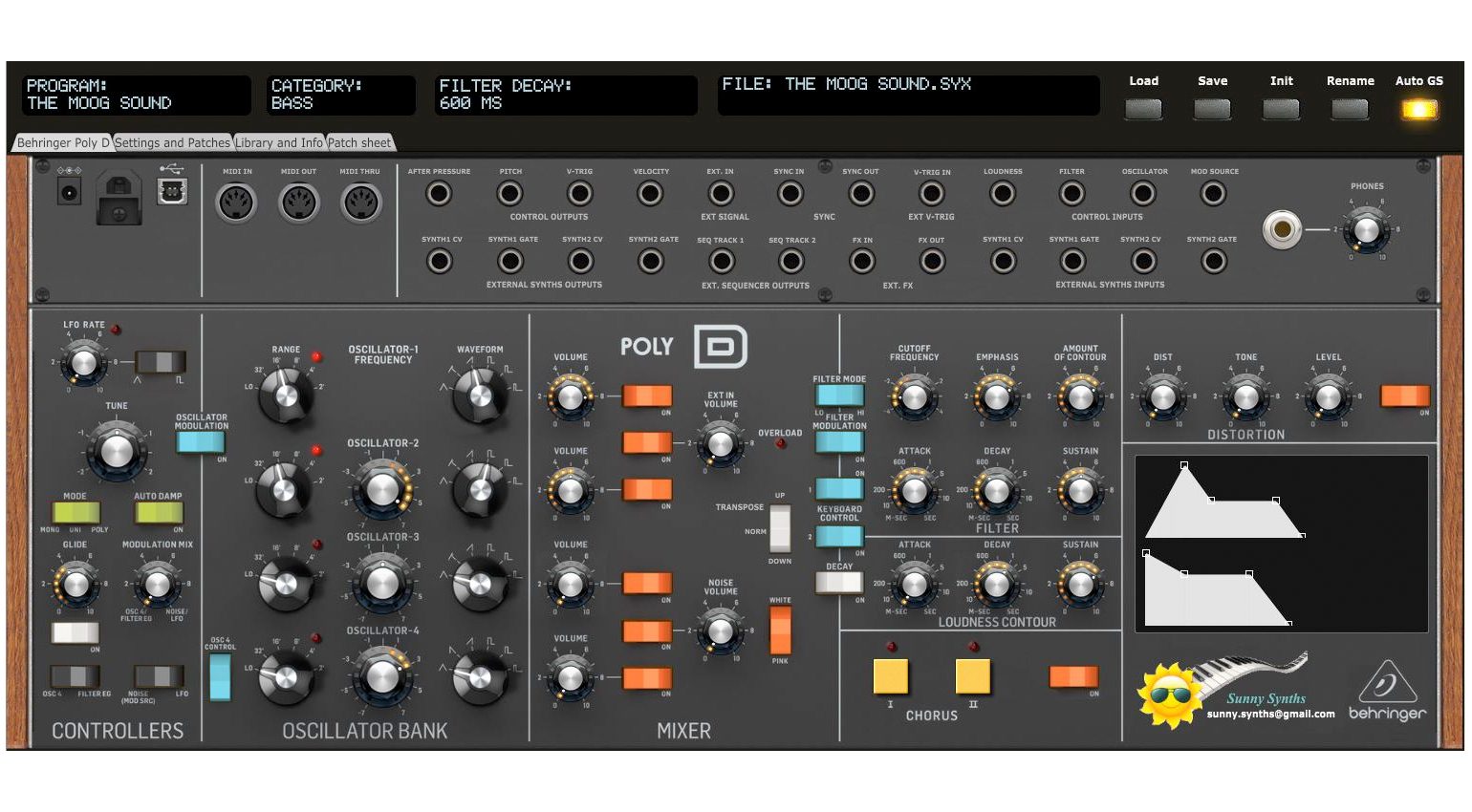Click the Seq Track 2 output jack
Image resolution: width=1472 pixels, height=812 pixels.
coord(791,261)
